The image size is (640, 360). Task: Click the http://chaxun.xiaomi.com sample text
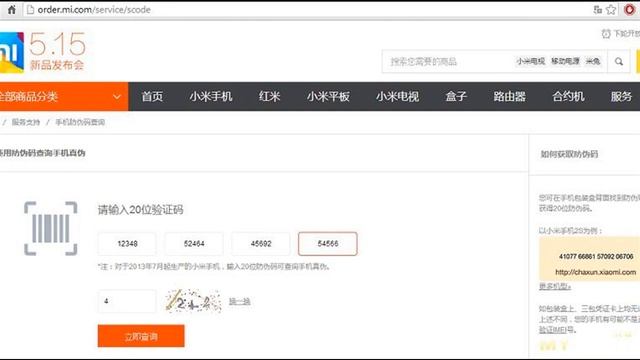pos(596,272)
